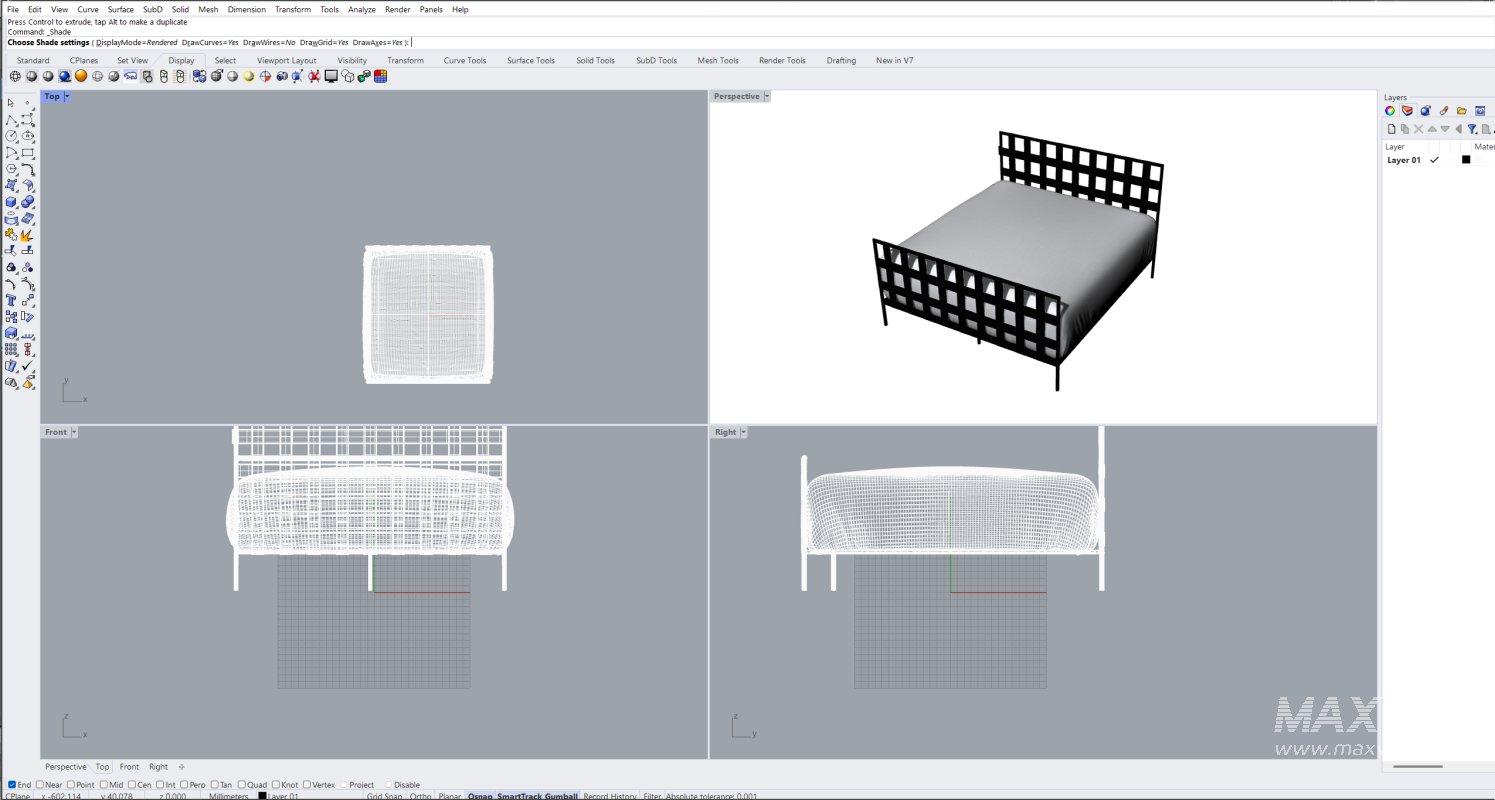Screen dimensions: 1495x800
Task: Click the Wireframe globe icon in Display toolbar
Action: coord(15,75)
